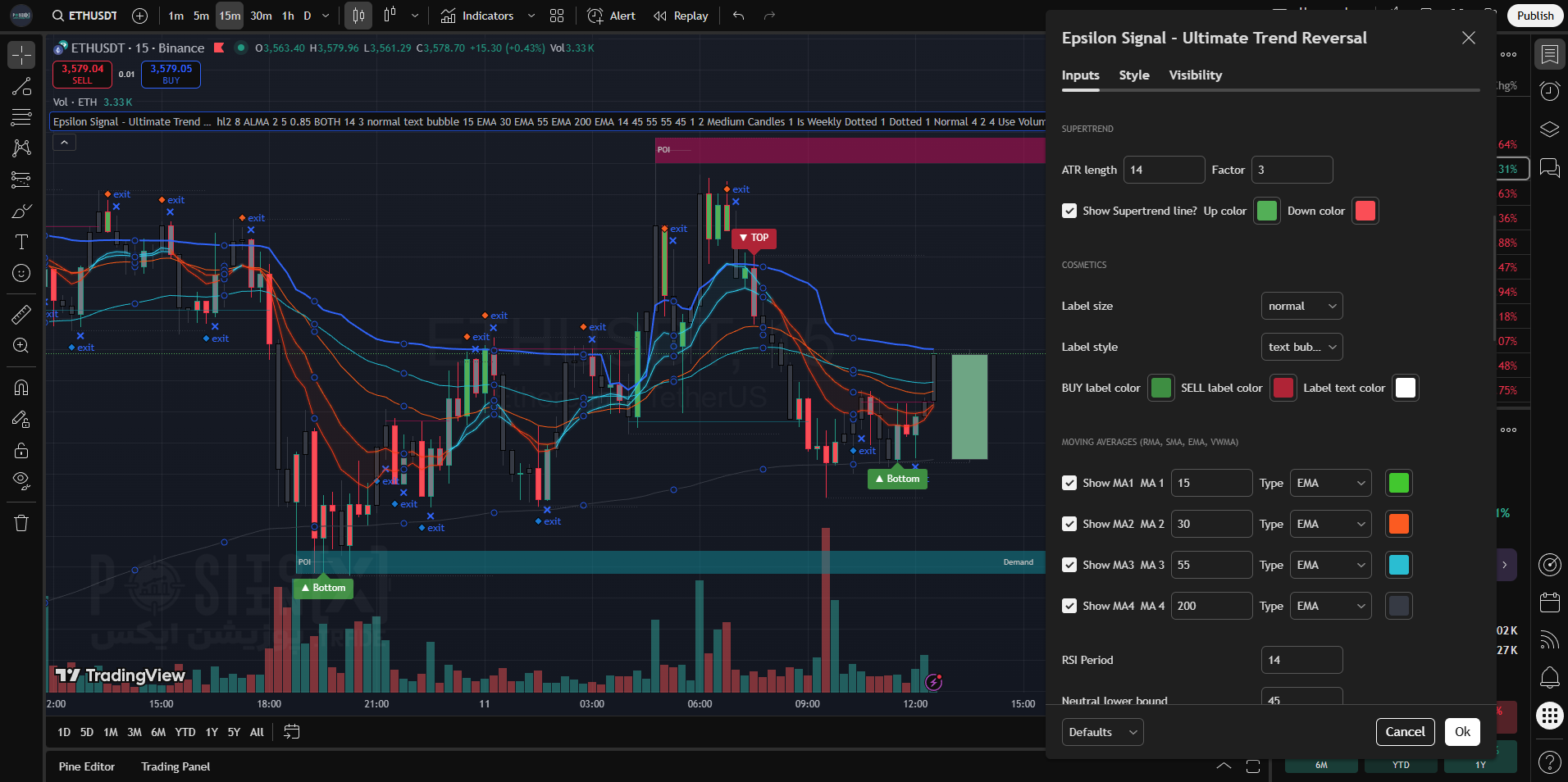1568x782 pixels.
Task: Select the text annotation tool
Action: pos(21,242)
